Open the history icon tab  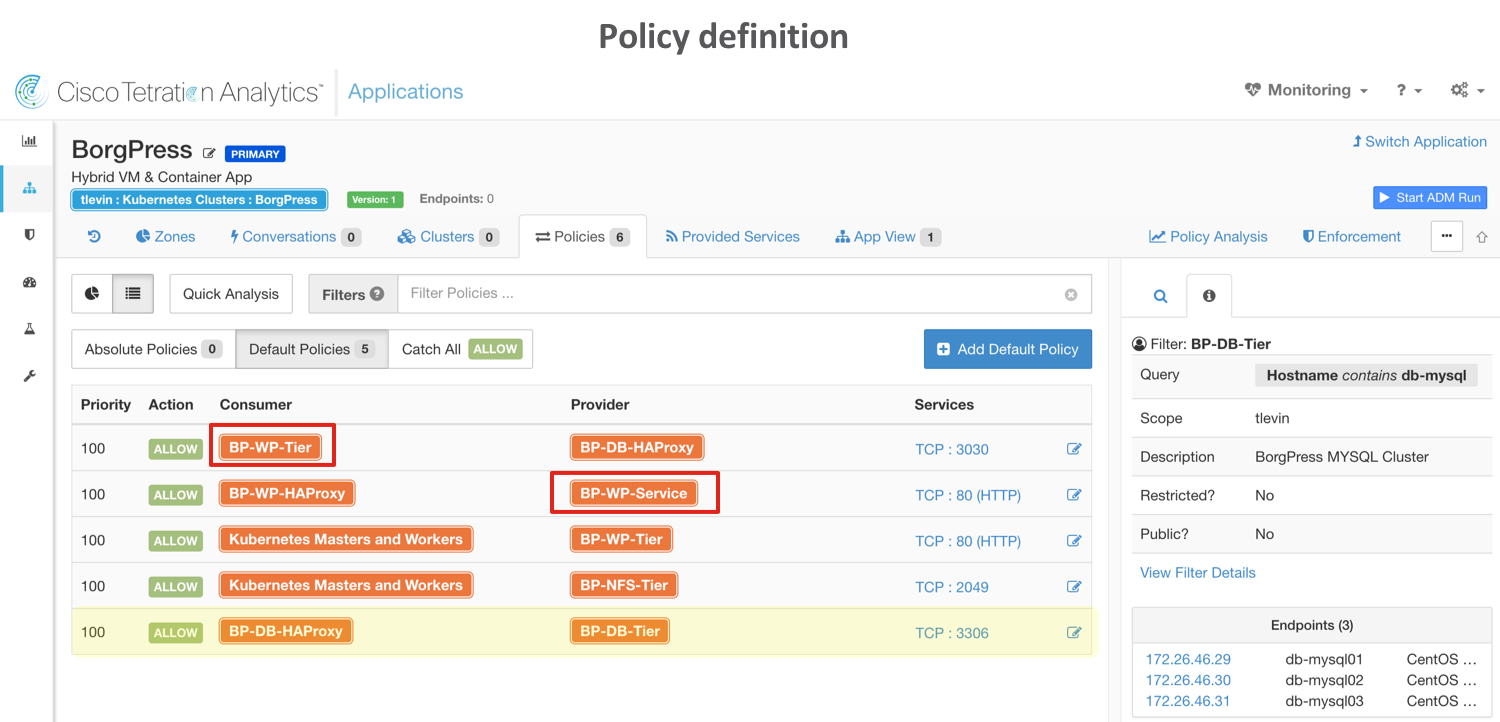[94, 237]
